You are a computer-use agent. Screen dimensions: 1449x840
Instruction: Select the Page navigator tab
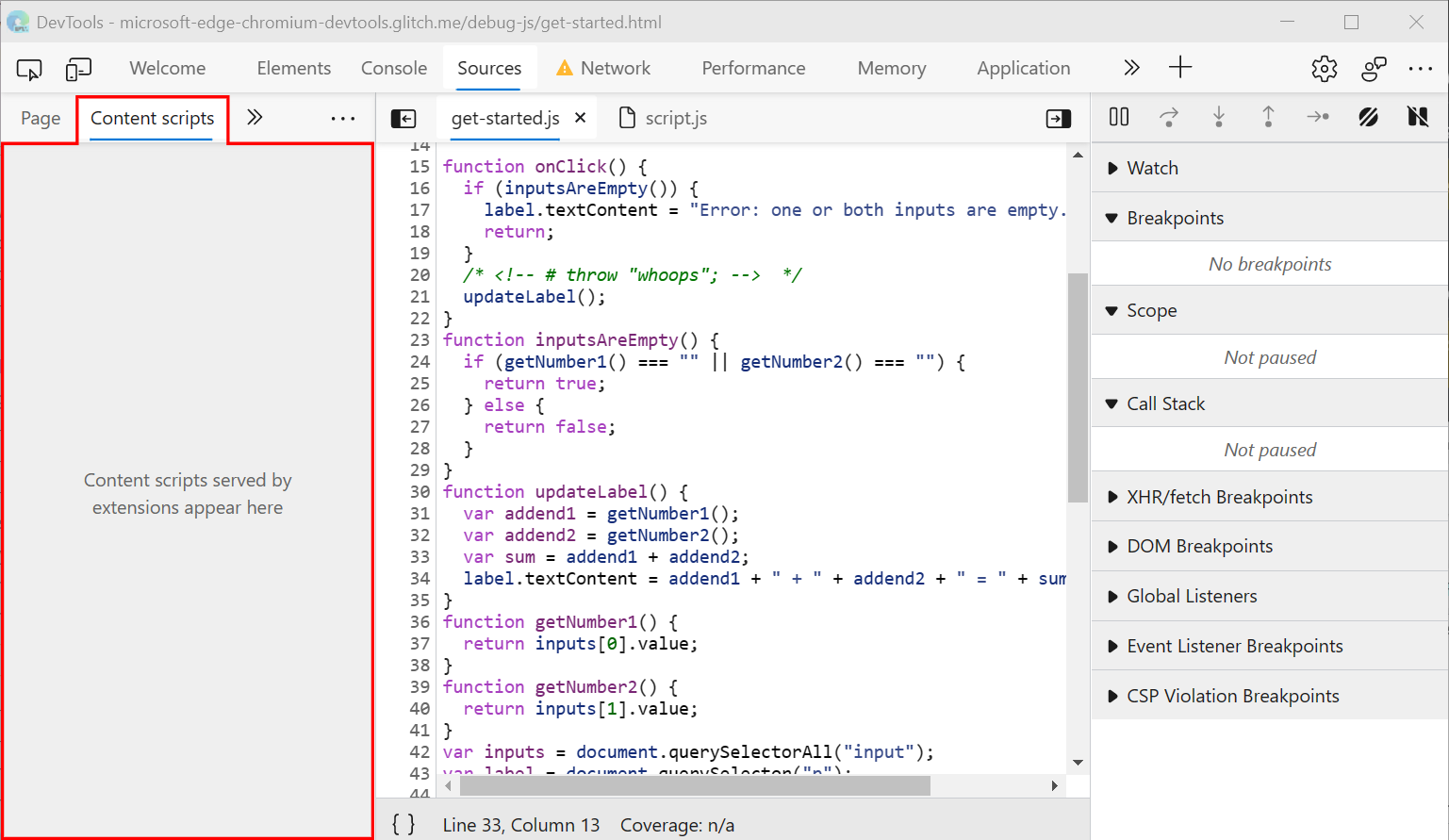pos(41,118)
